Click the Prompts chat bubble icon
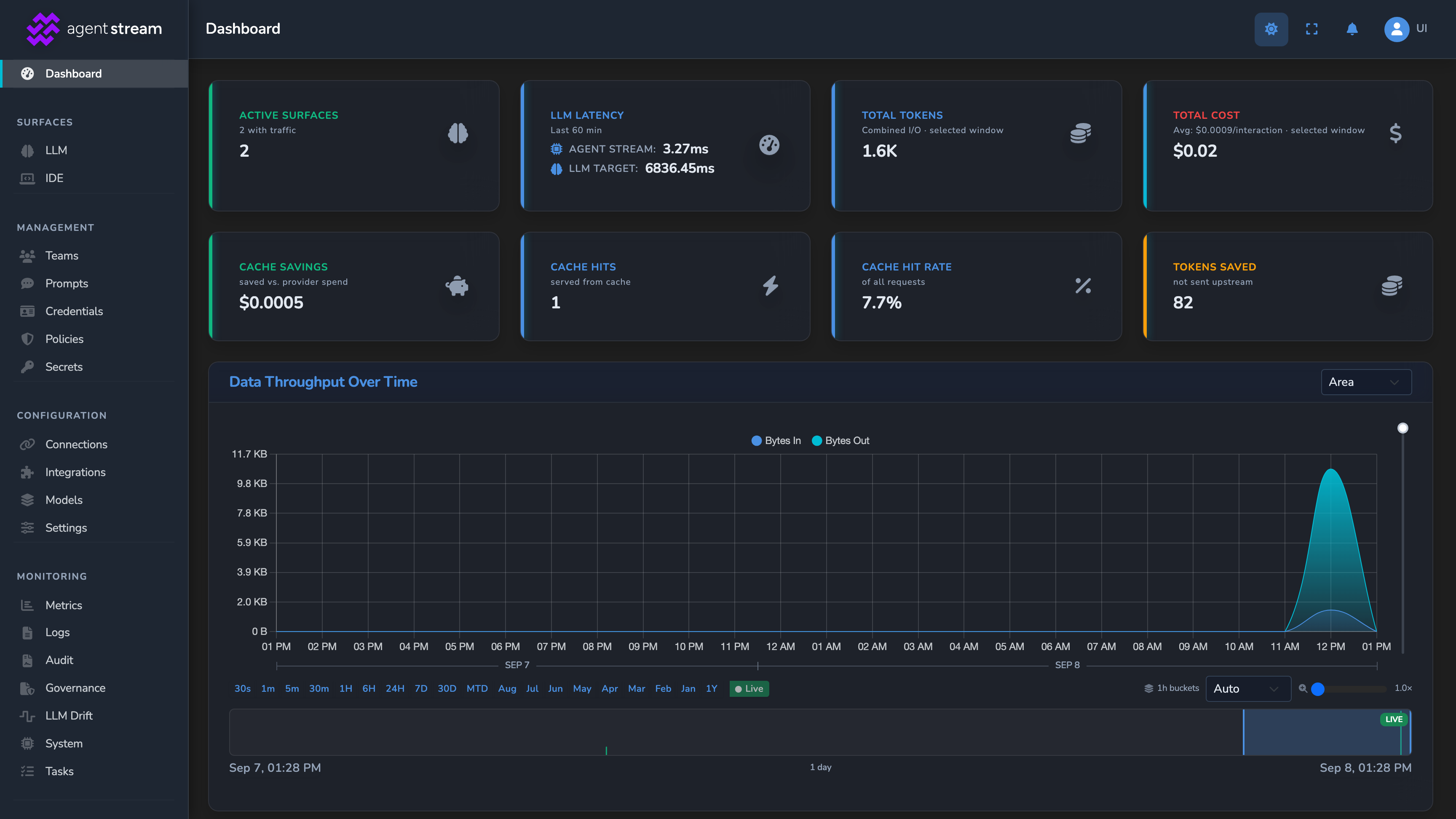The image size is (1456, 819). pyautogui.click(x=27, y=283)
